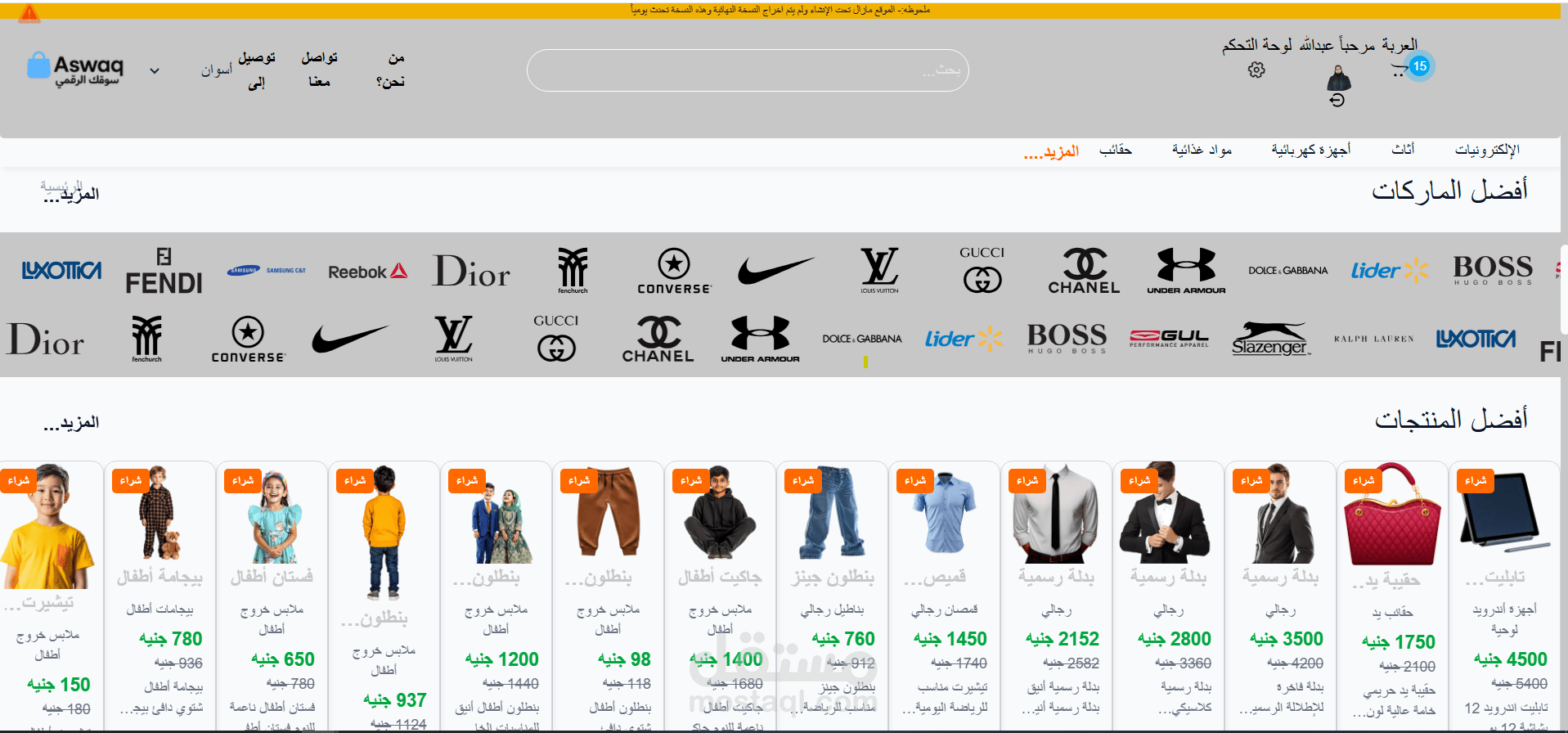Click the buy tag on 2152 suit card
This screenshot has width=1568, height=733.
(1027, 481)
